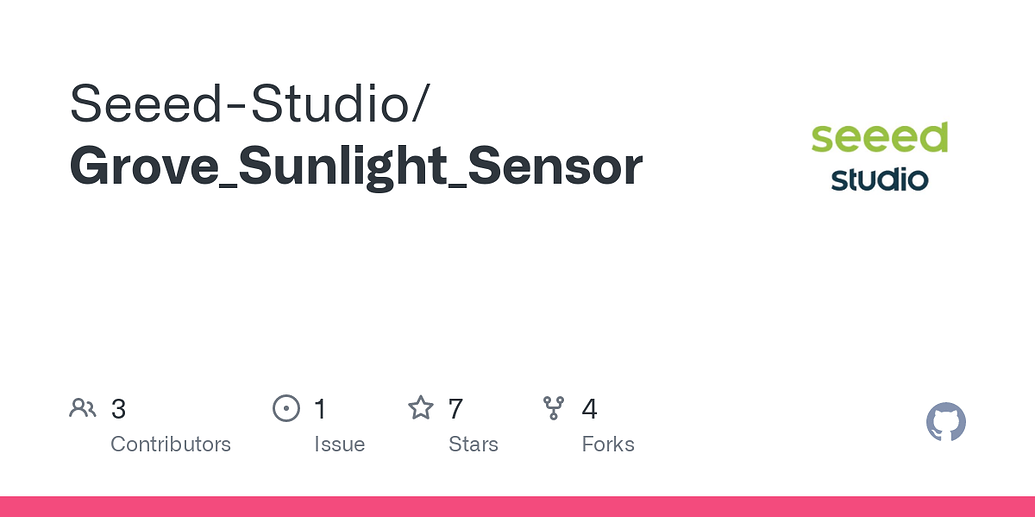Click the dark studio logo wordmark
The height and width of the screenshot is (517, 1035).
(880, 179)
